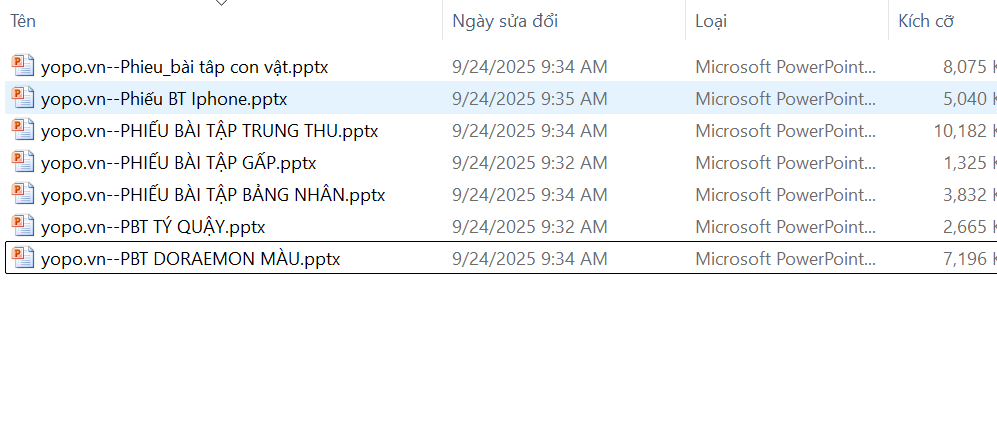Click the 9:35 AM modified date cell
The image size is (997, 444).
(529, 99)
